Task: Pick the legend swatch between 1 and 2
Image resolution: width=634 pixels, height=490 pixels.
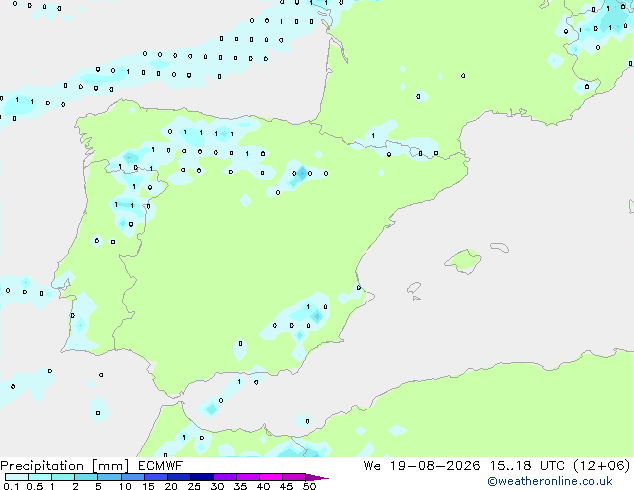Action: tap(63, 477)
